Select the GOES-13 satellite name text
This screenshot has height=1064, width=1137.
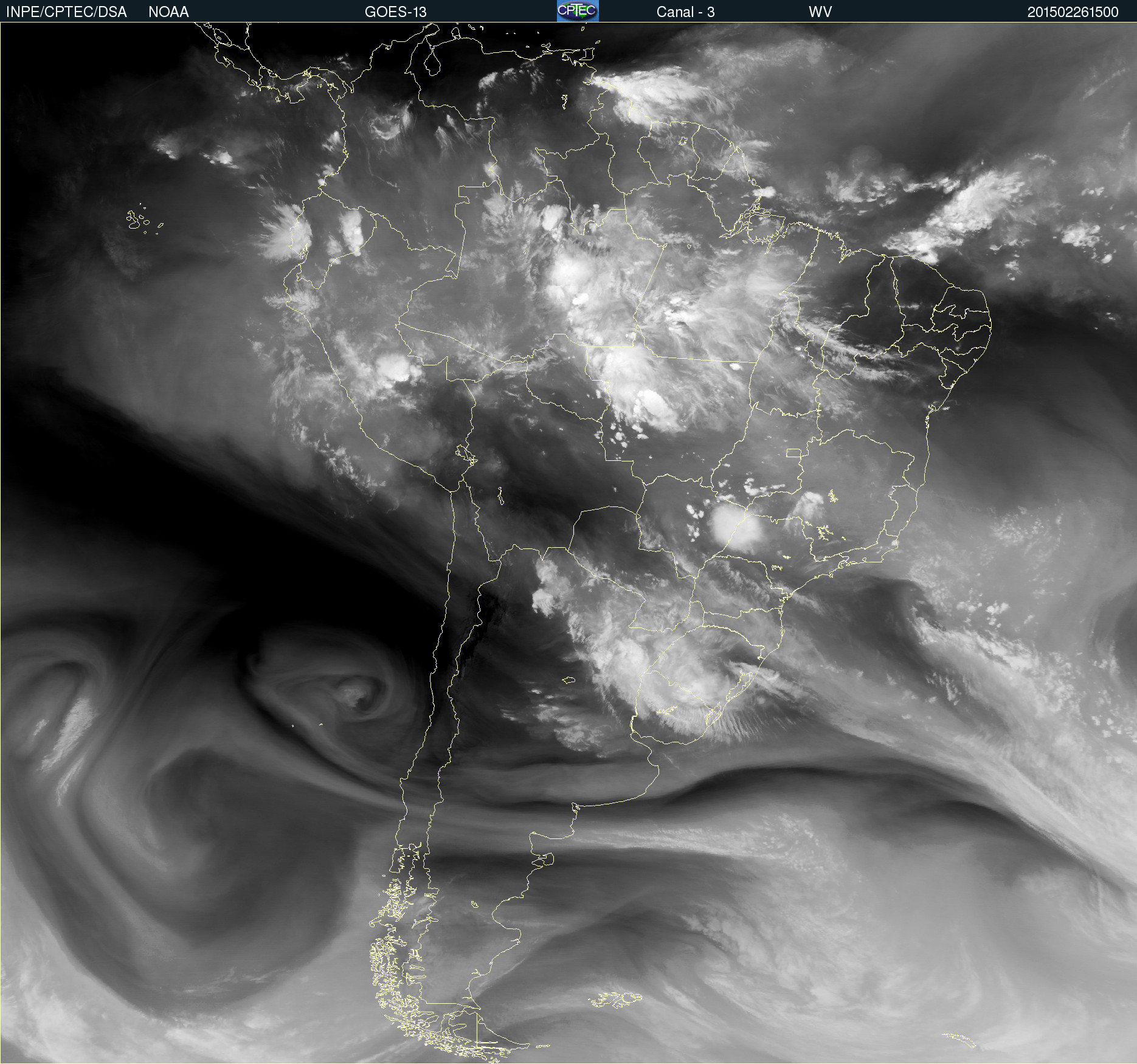click(395, 12)
